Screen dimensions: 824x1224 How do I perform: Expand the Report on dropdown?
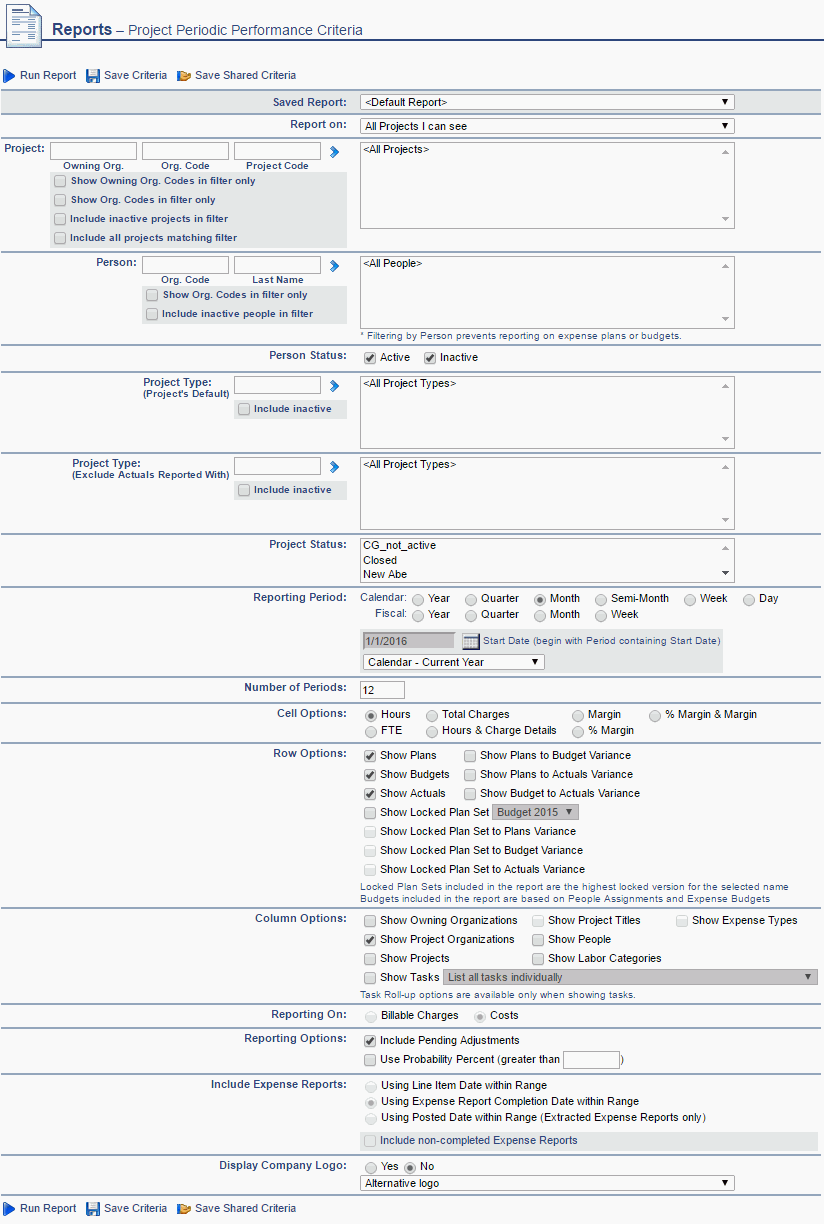(547, 127)
